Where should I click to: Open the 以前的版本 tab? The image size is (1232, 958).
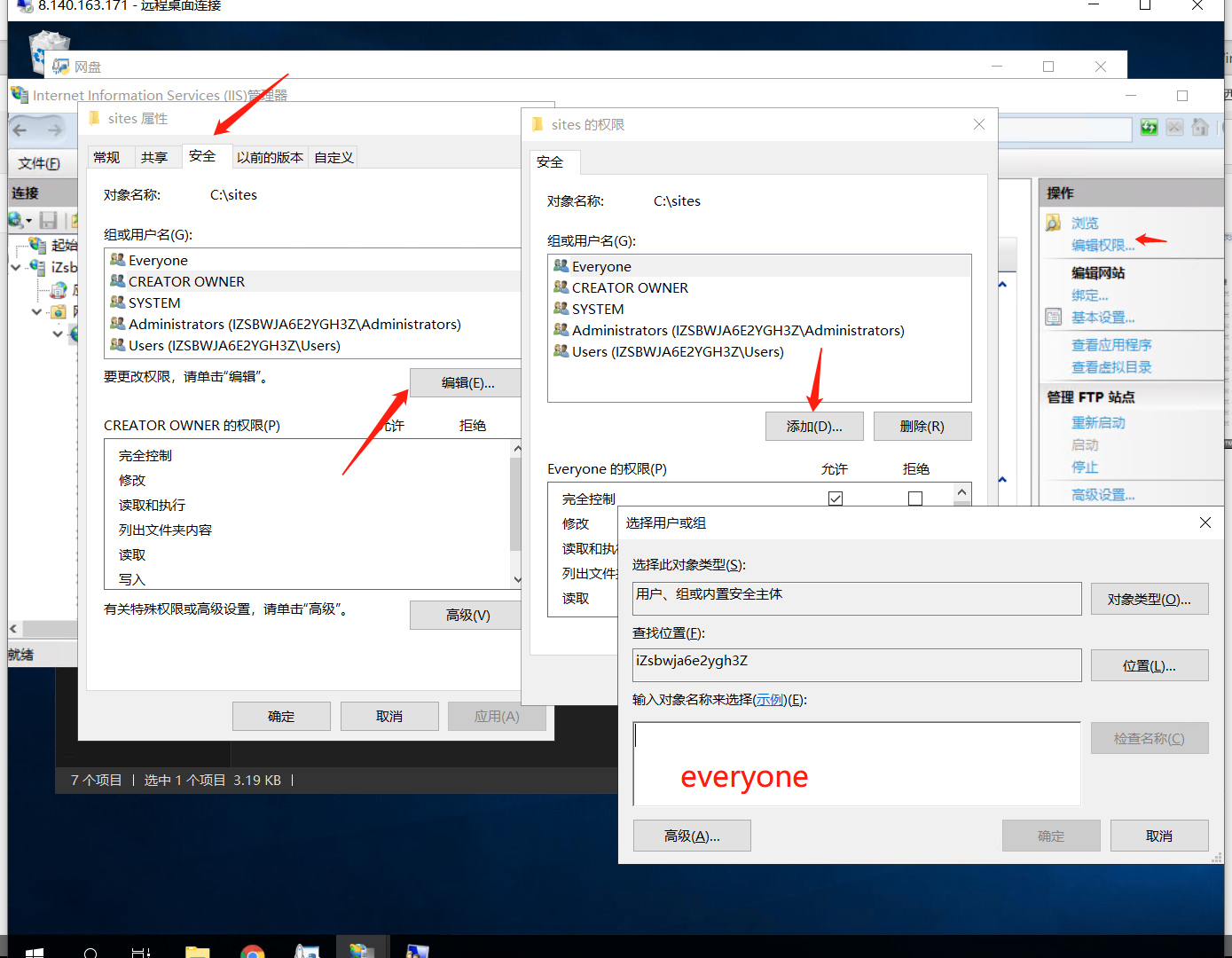270,157
